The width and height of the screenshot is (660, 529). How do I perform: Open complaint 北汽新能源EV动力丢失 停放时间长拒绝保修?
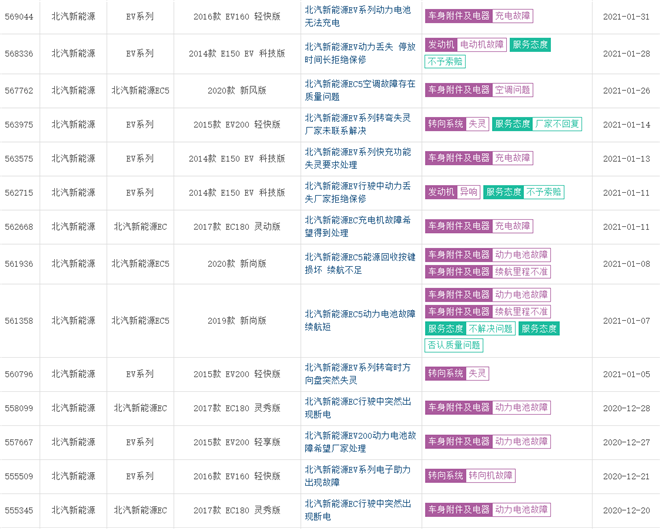360,53
